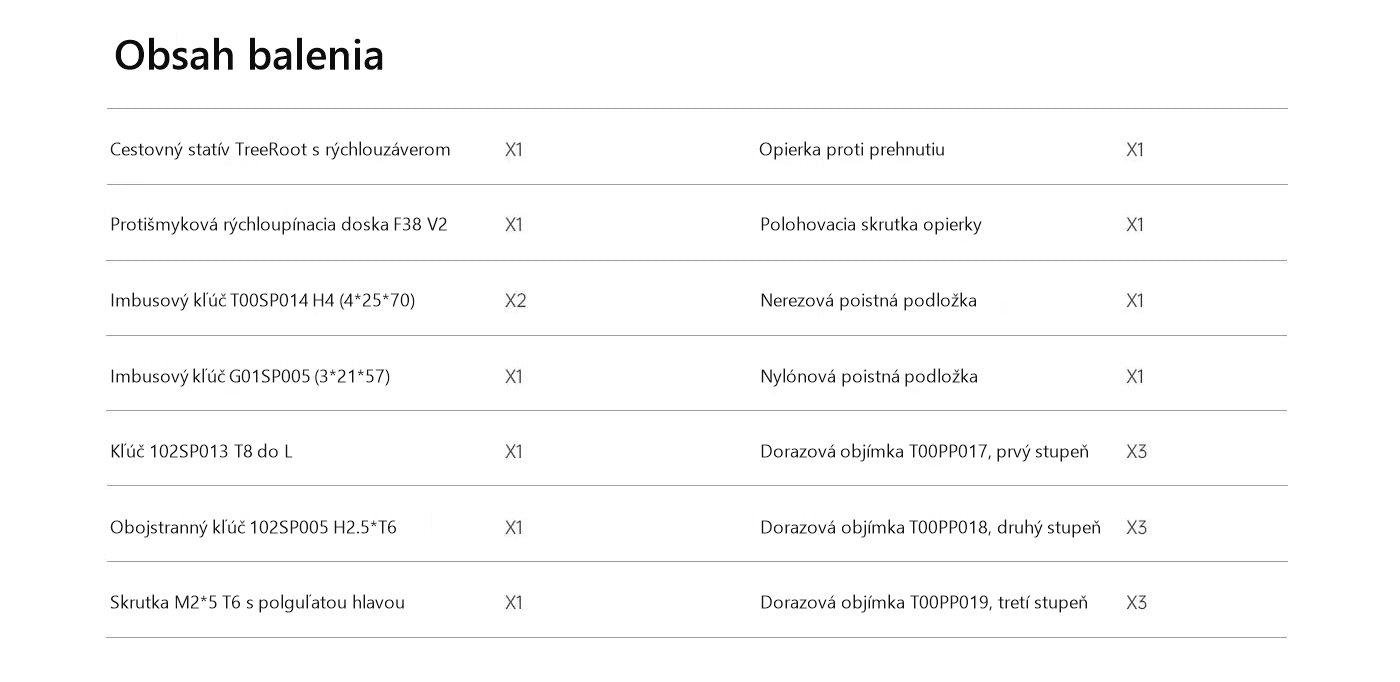The height and width of the screenshot is (682, 1400).
Task: Select 'Imbusový kľúč G01SP005' entry
Action: (x=250, y=377)
